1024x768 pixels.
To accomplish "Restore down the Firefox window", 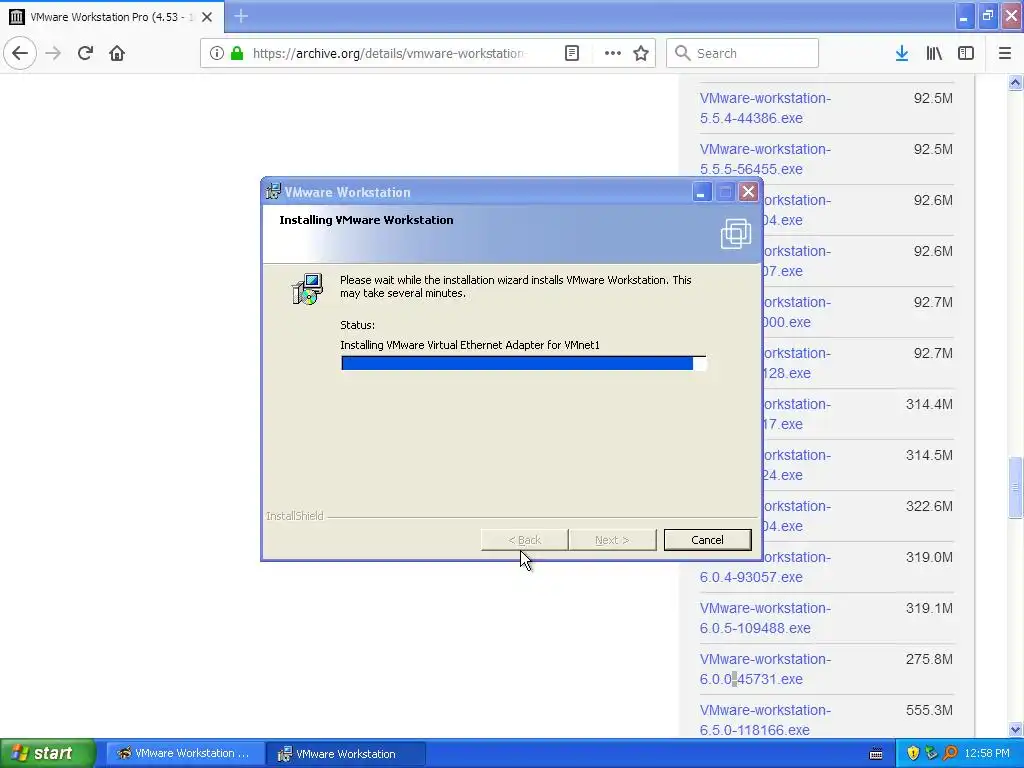I will click(988, 16).
